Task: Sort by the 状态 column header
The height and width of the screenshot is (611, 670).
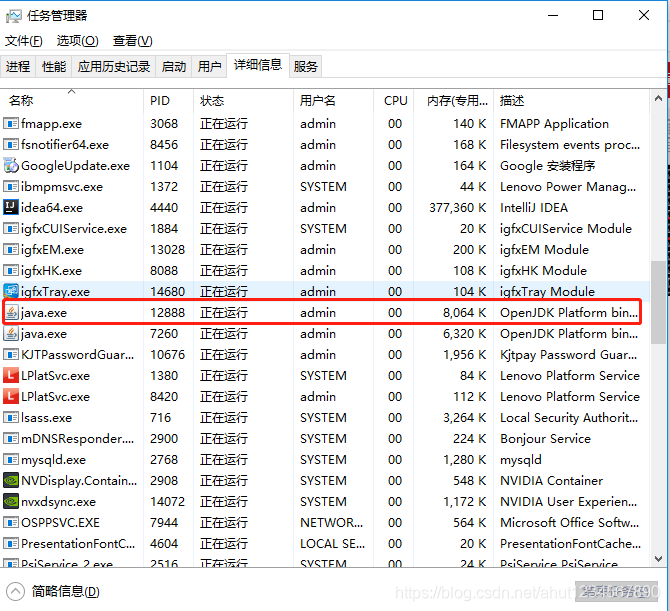Action: pyautogui.click(x=243, y=101)
